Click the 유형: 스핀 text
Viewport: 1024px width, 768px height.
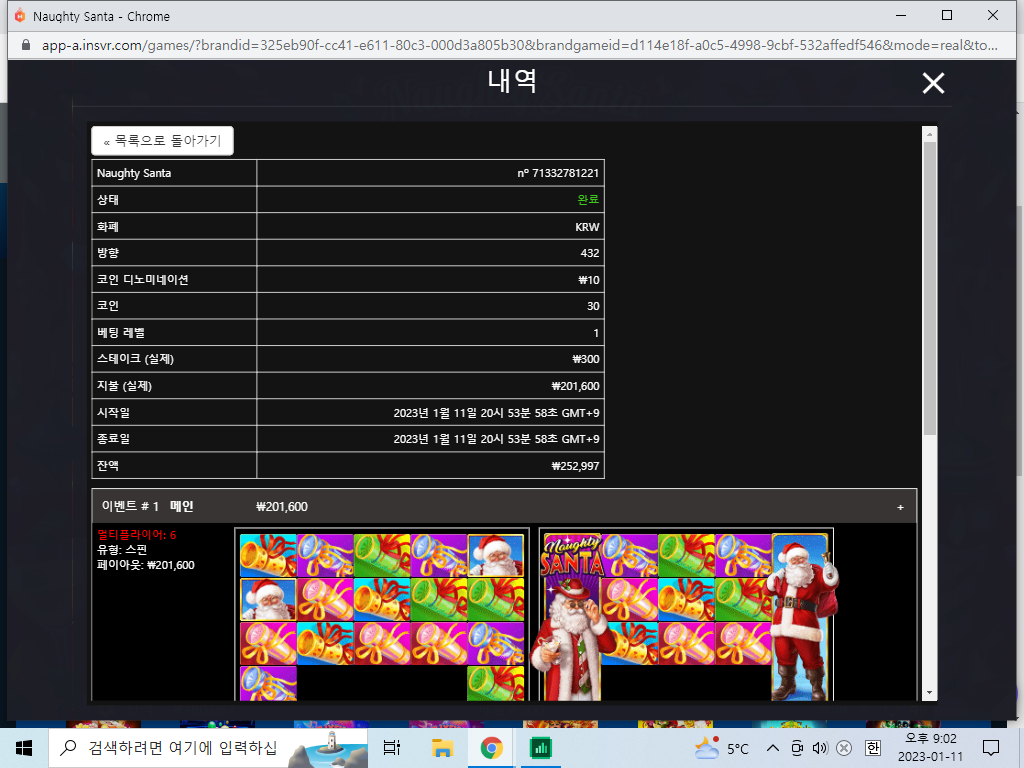(x=121, y=550)
